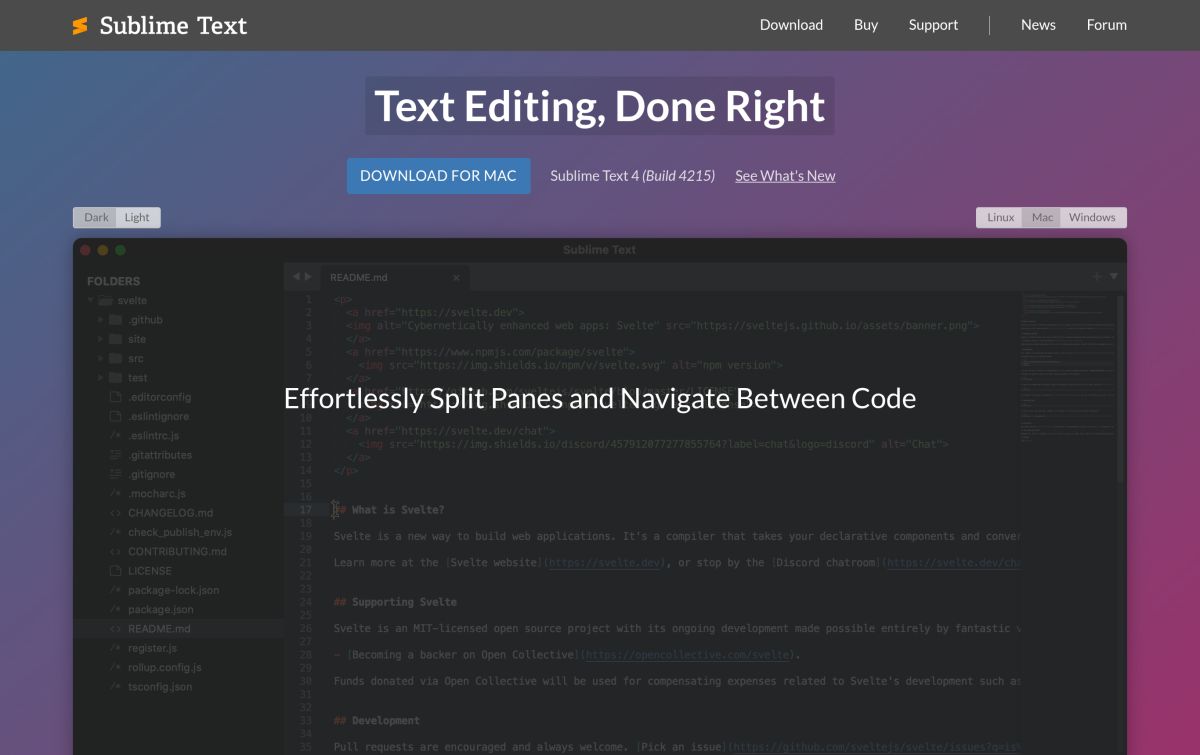This screenshot has height=755, width=1200.
Task: Select the README.md editor tab
Action: pos(393,277)
